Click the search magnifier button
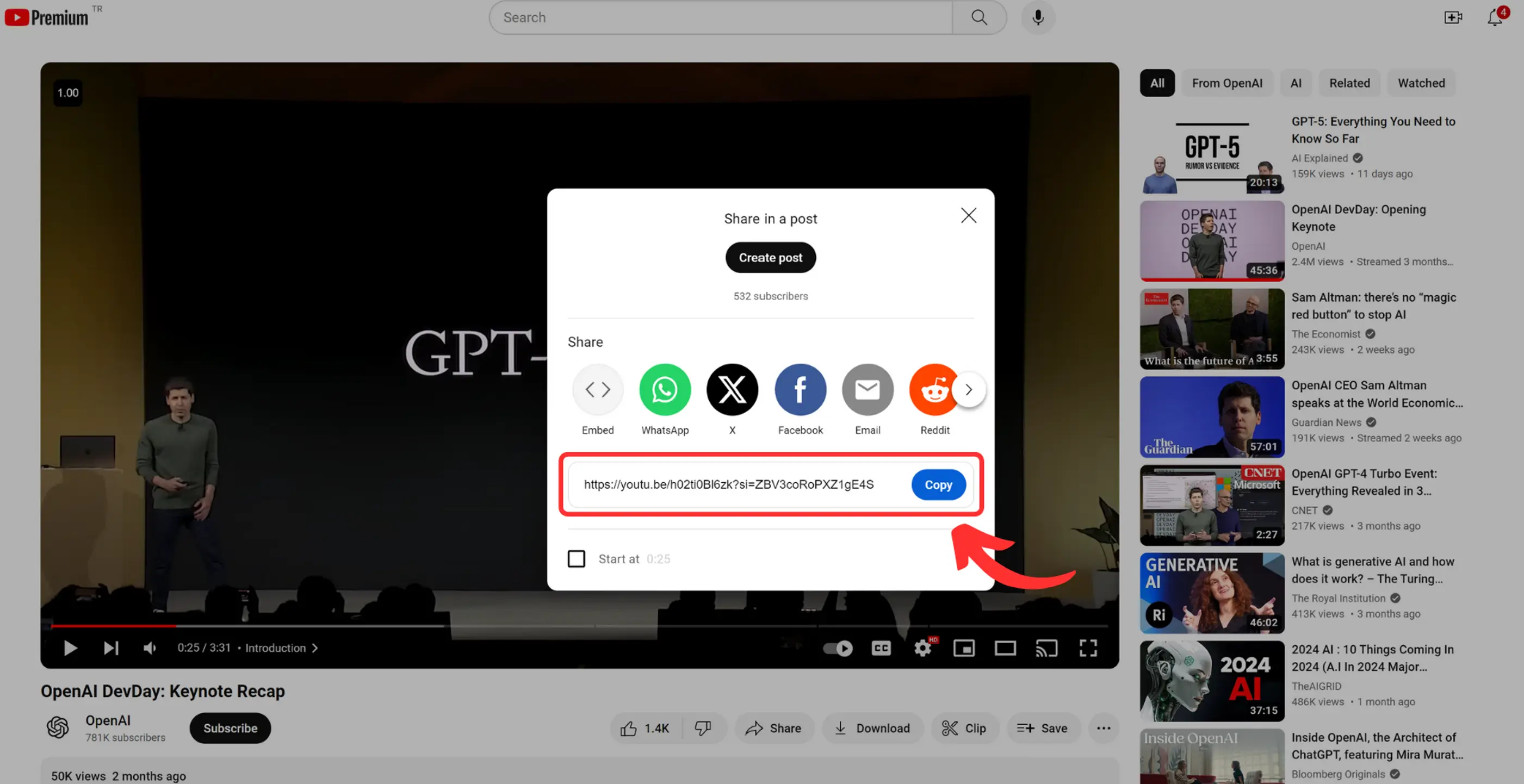The height and width of the screenshot is (784, 1524). (x=979, y=17)
